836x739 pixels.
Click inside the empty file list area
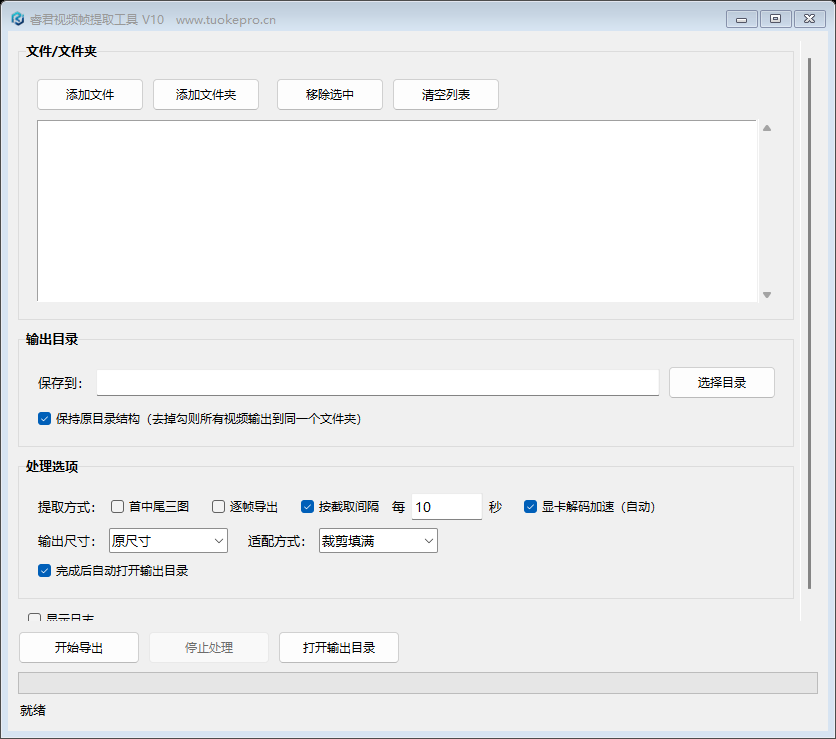[x=397, y=211]
